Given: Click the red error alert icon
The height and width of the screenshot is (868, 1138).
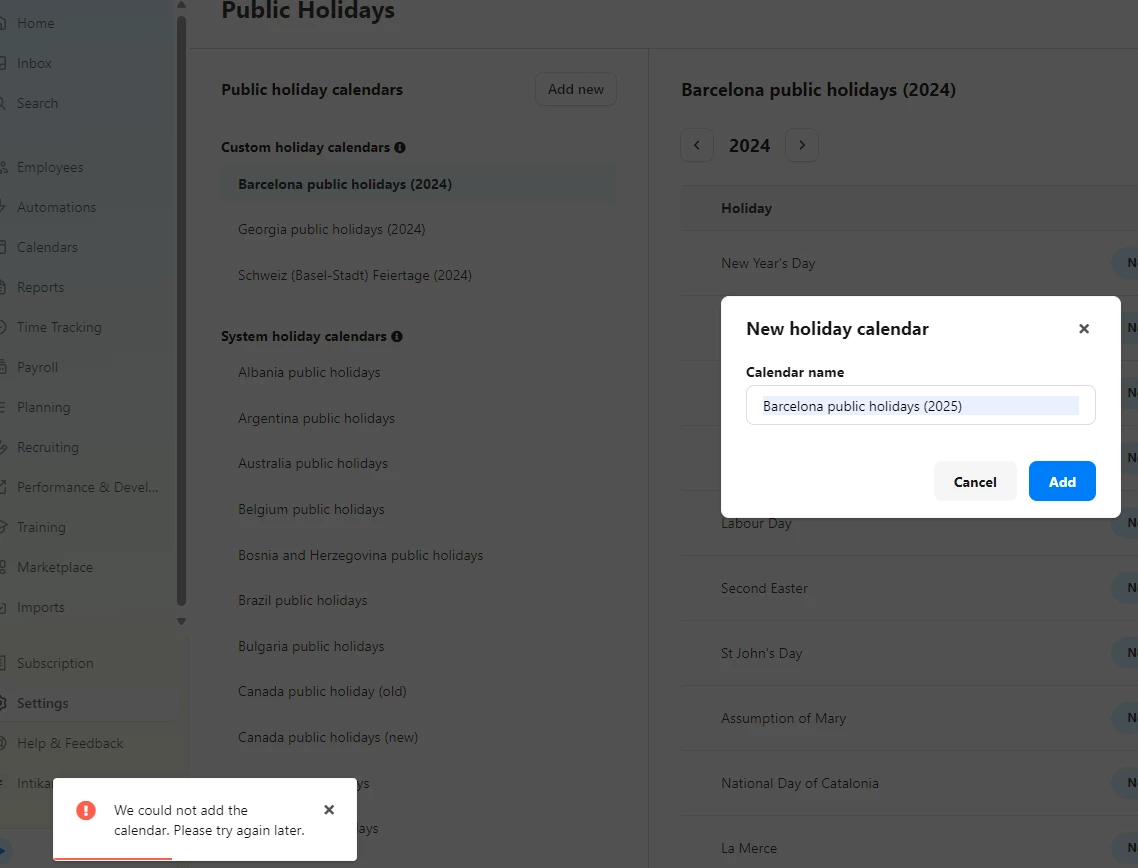Looking at the screenshot, I should (86, 810).
